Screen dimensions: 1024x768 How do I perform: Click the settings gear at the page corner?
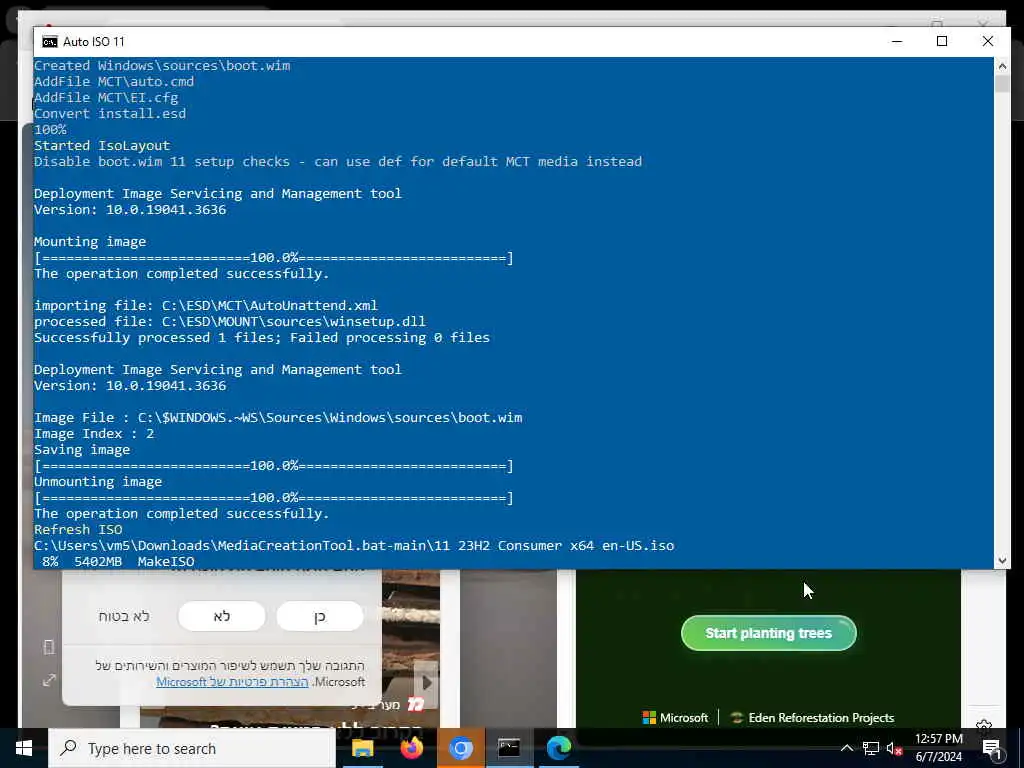[x=984, y=724]
